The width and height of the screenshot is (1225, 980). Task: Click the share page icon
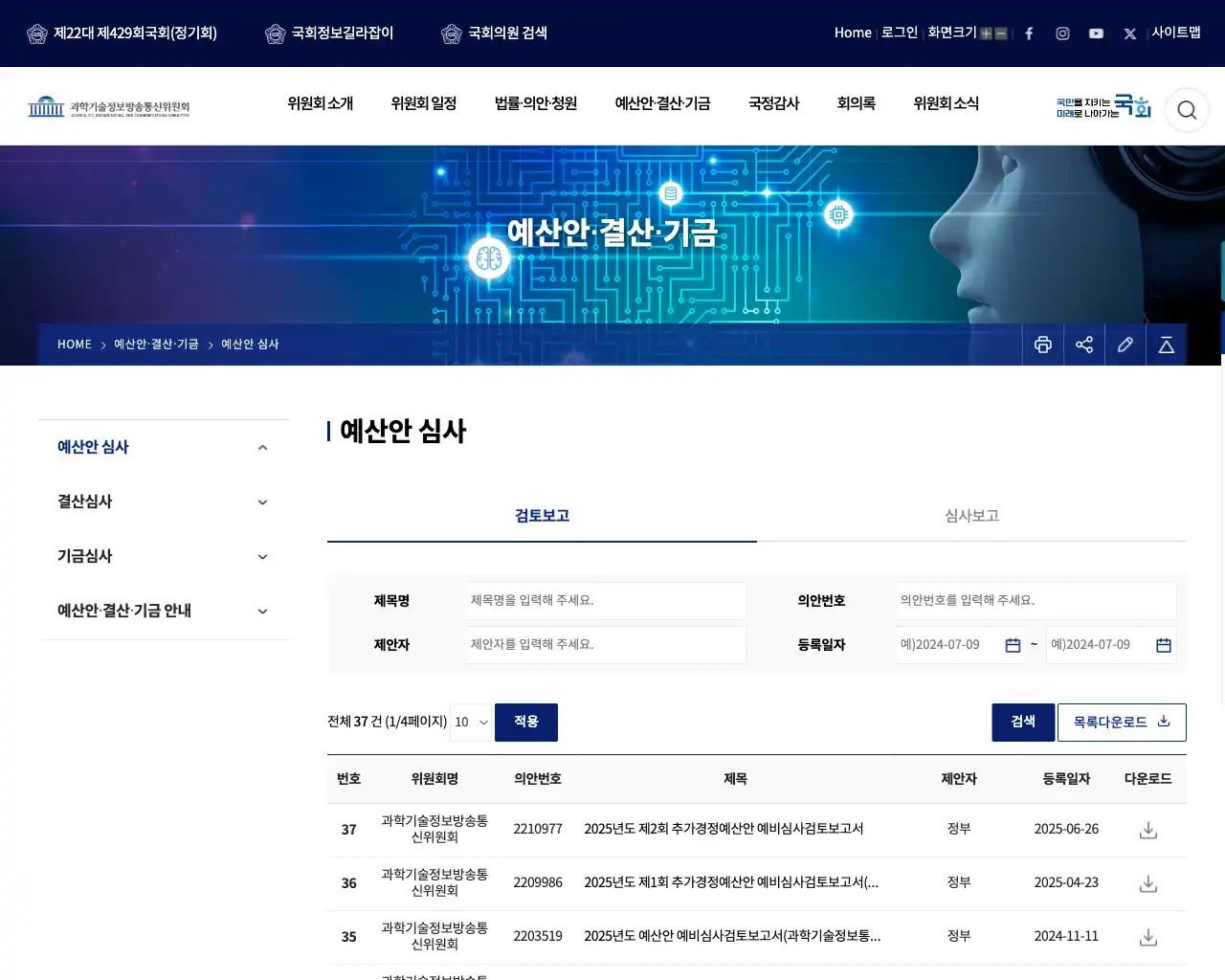click(1084, 345)
